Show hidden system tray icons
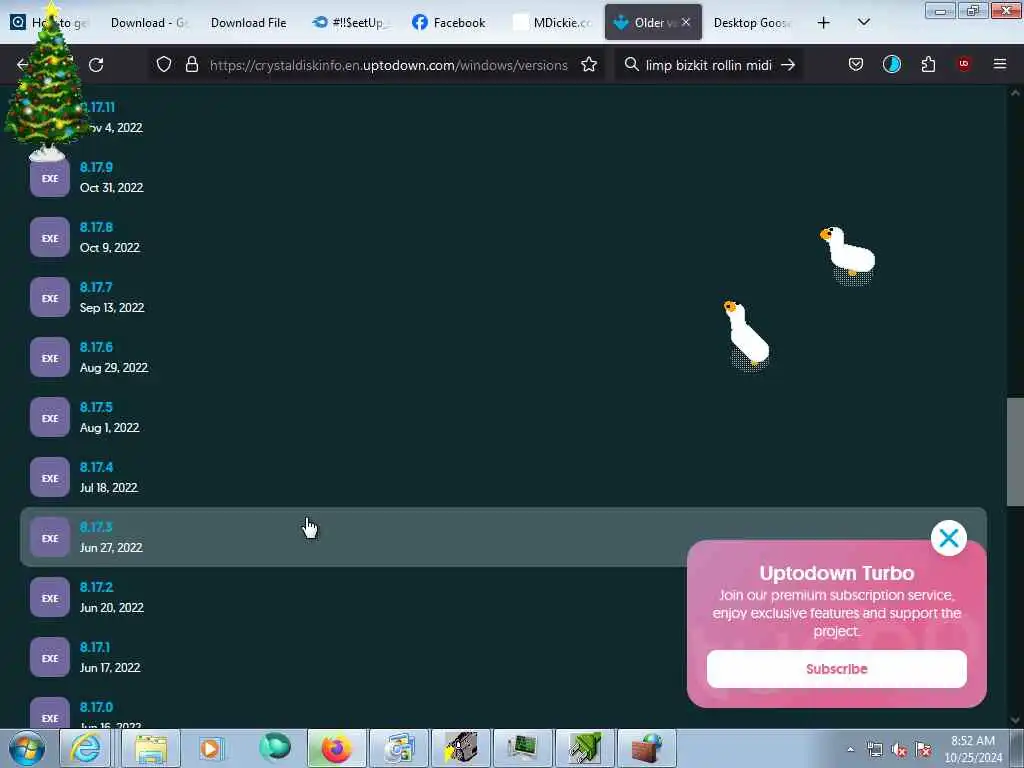This screenshot has height=768, width=1024. point(850,749)
